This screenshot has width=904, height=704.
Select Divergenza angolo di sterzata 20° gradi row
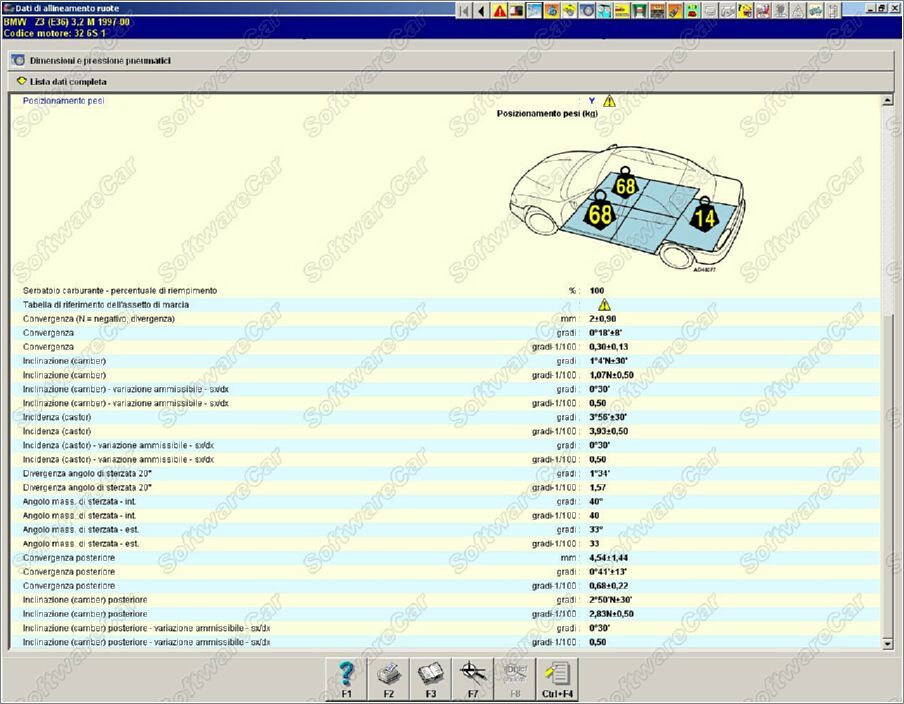445,473
